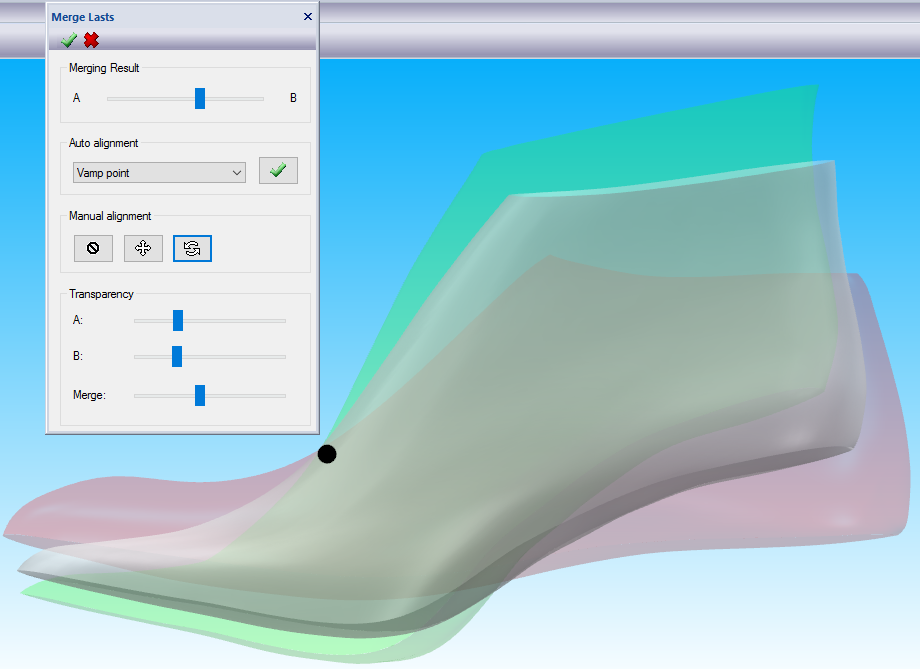Click the black vamp point marker on last
This screenshot has height=669, width=920.
tap(327, 454)
